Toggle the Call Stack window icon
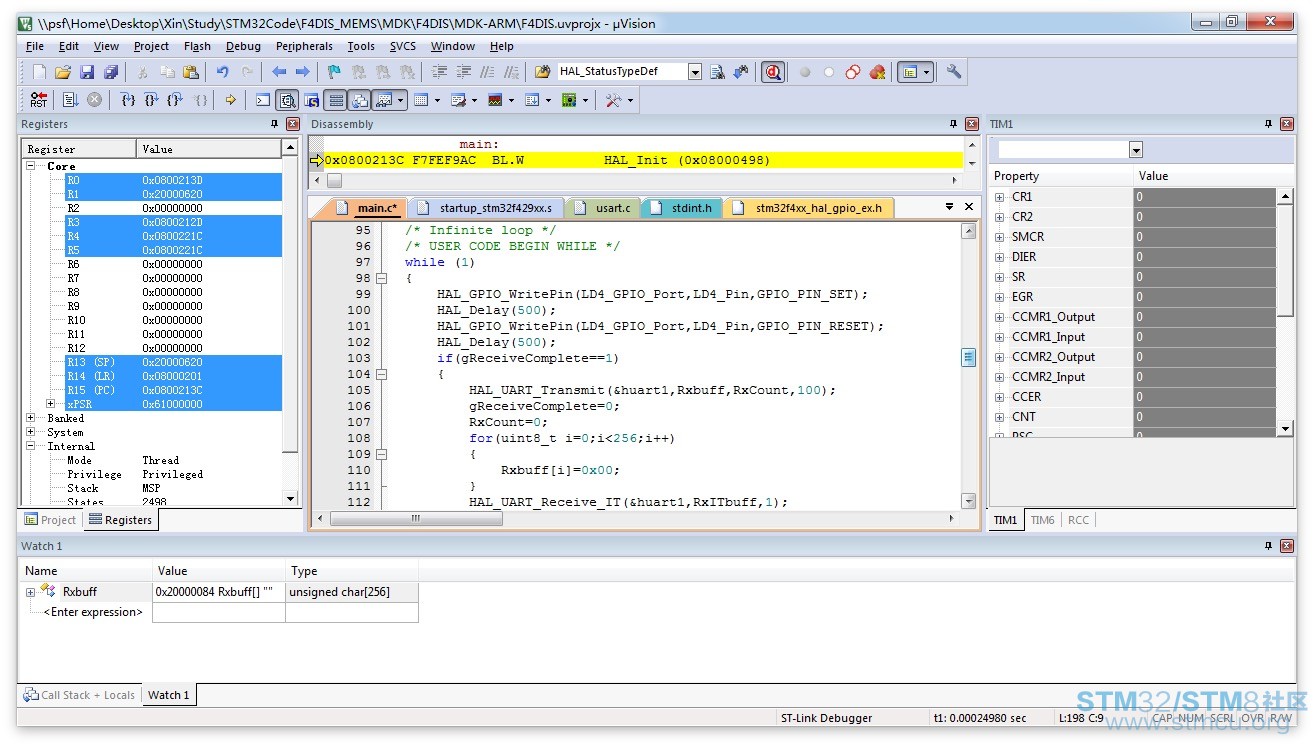Image resolution: width=1314 pixels, height=747 pixels. pyautogui.click(x=360, y=100)
